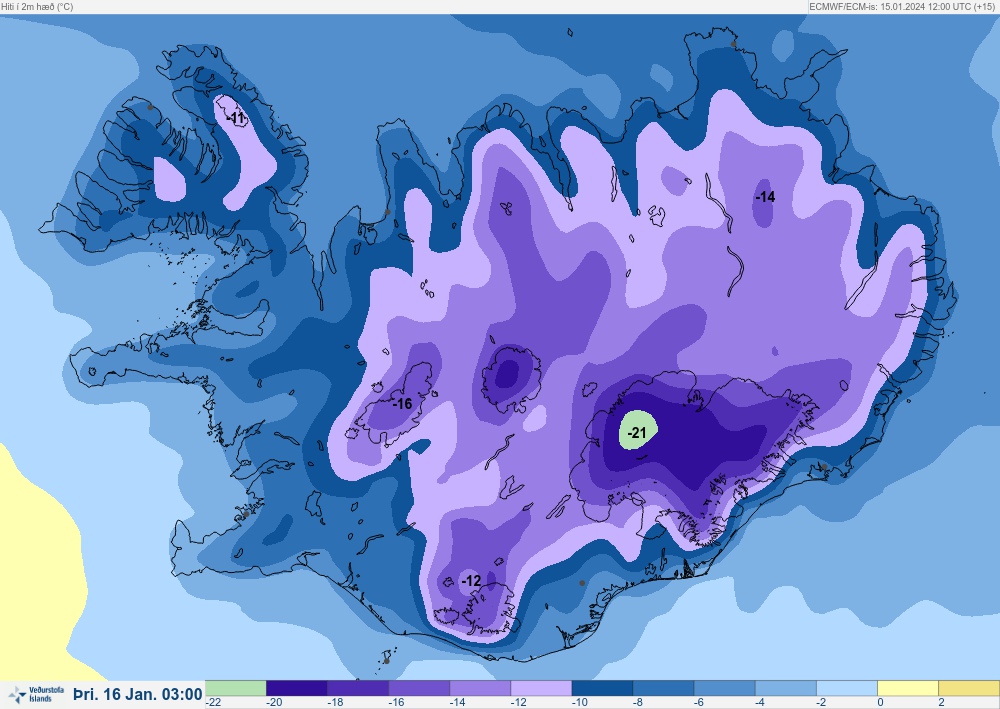
Task: Click the -16 temperature label on the map
Action: (x=402, y=404)
